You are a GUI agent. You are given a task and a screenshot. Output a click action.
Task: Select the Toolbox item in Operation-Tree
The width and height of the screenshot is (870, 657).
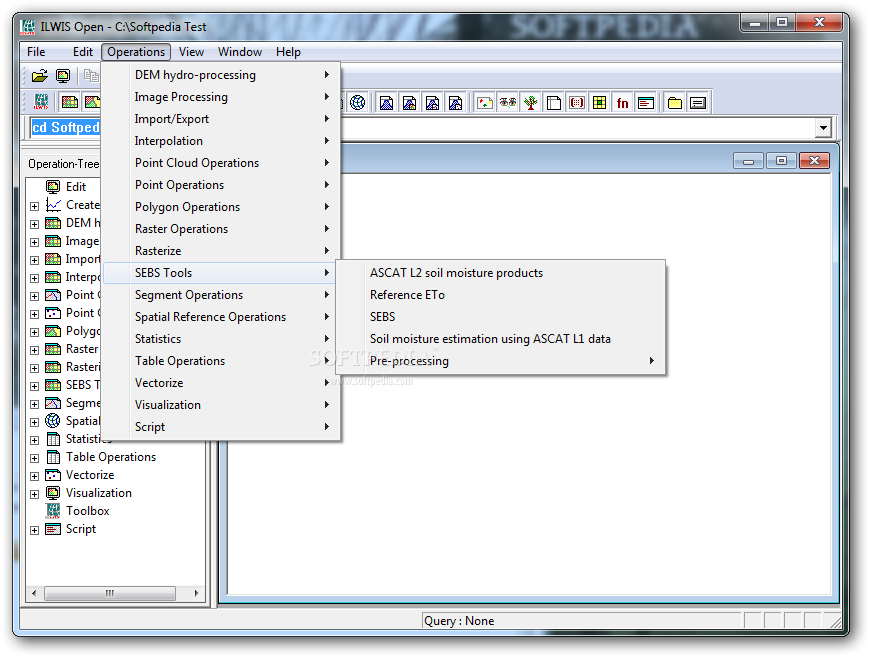(x=88, y=511)
